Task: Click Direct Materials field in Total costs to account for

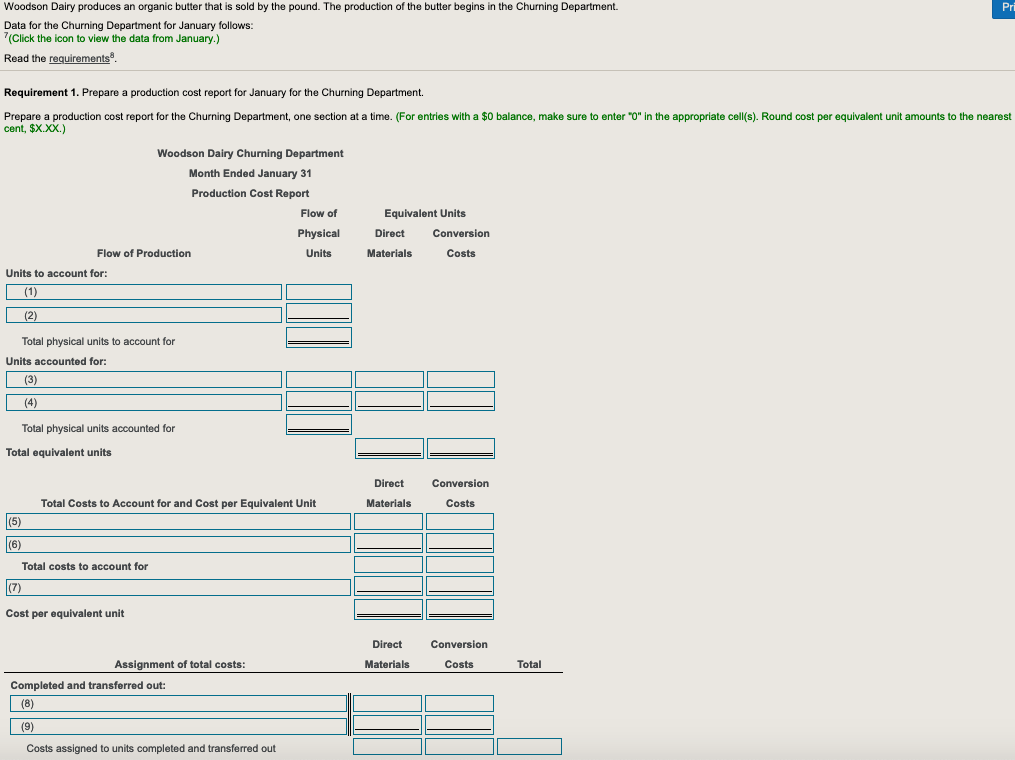Action: [389, 564]
